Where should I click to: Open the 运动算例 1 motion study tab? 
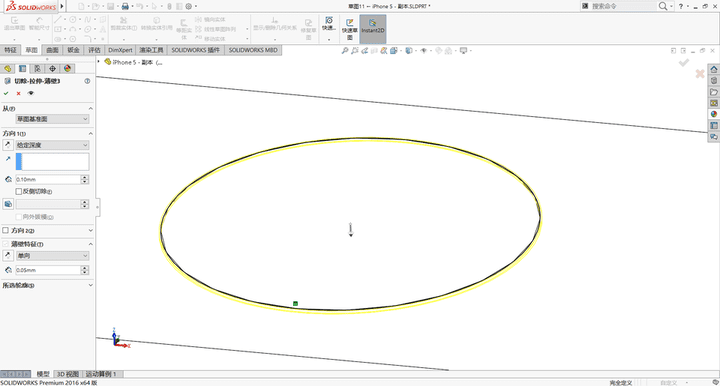101,374
